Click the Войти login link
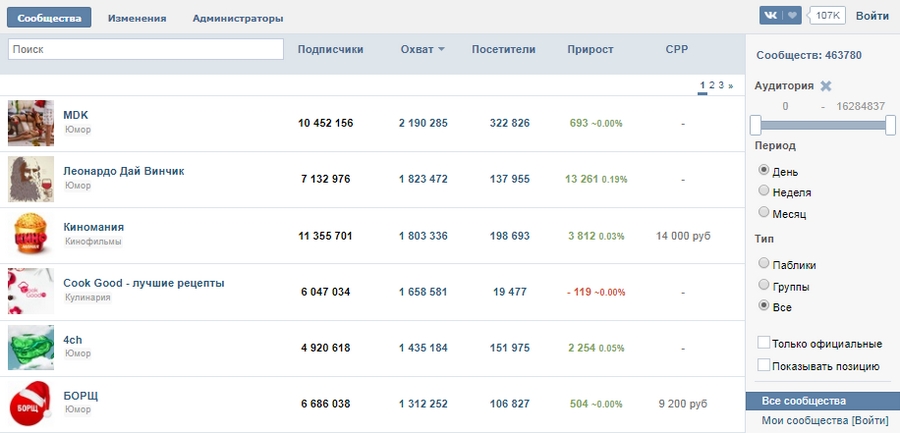The image size is (900, 433). [872, 16]
